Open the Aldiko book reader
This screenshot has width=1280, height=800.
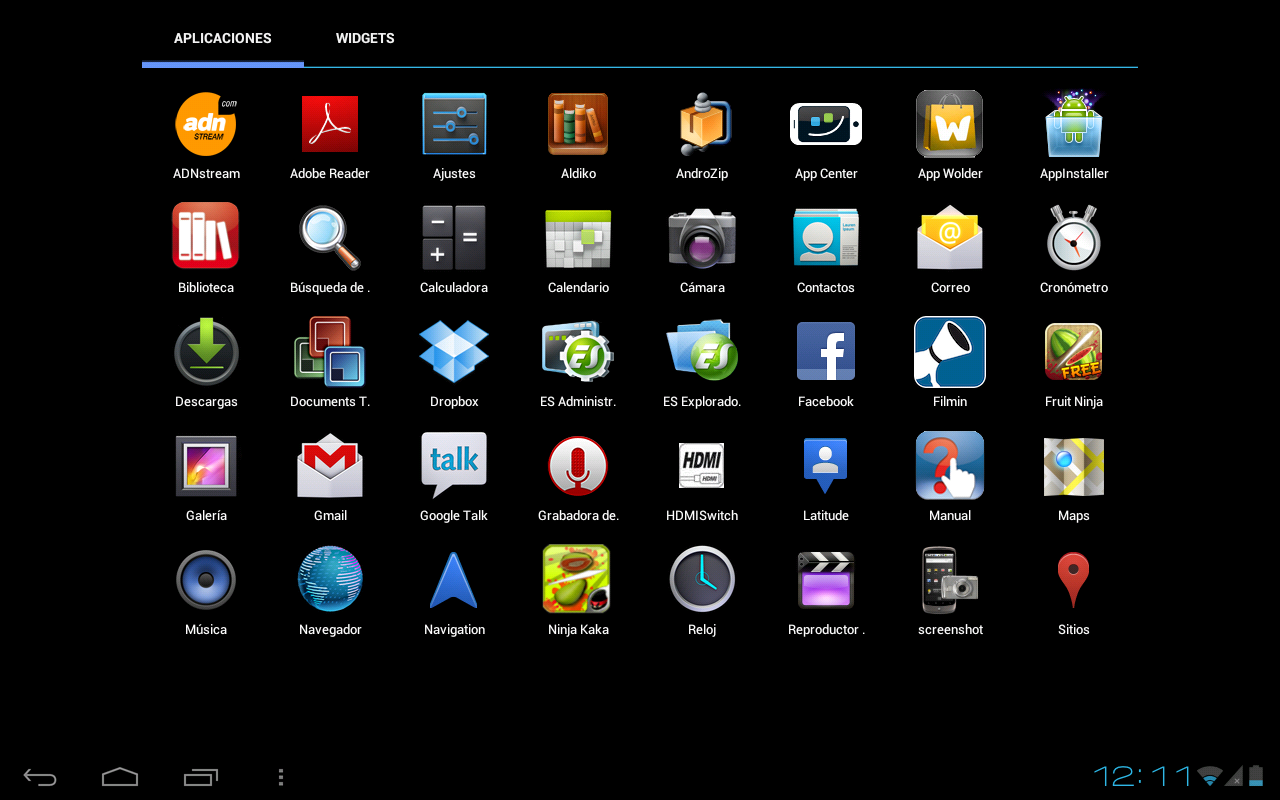(x=578, y=125)
